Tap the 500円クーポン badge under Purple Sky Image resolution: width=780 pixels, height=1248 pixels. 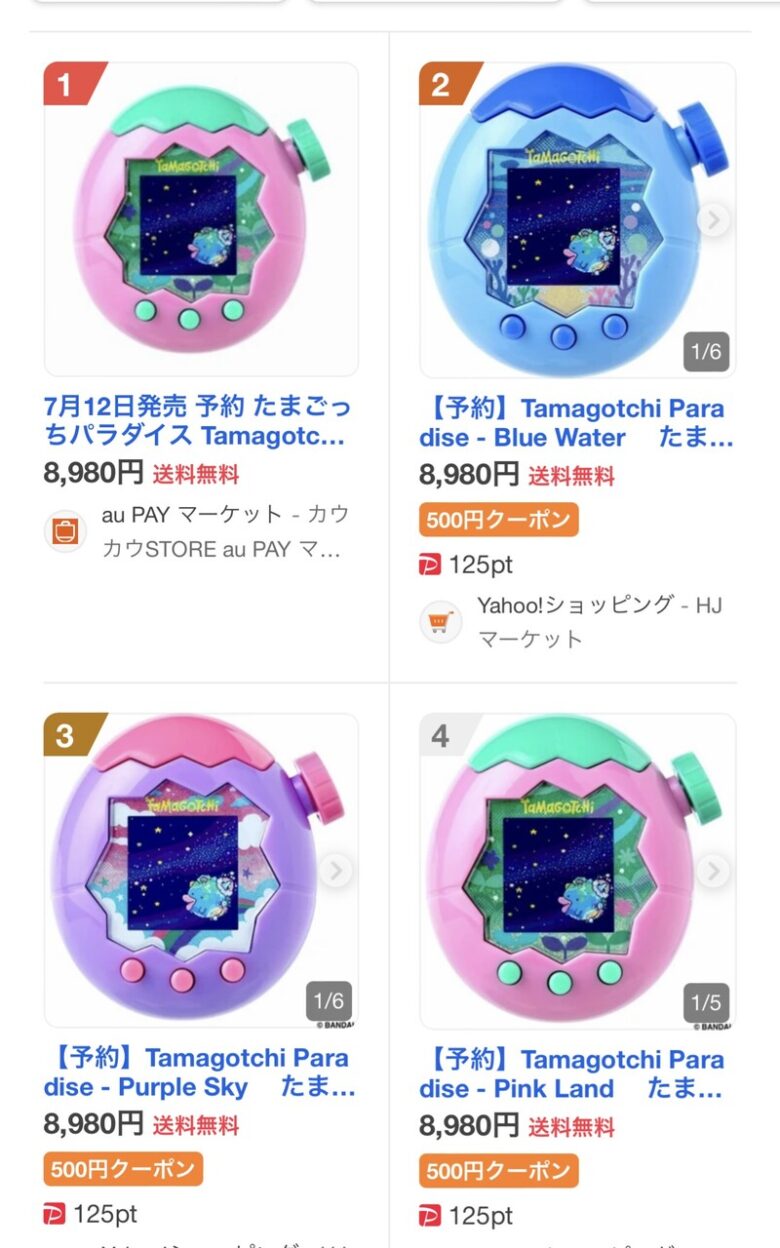coord(123,1169)
